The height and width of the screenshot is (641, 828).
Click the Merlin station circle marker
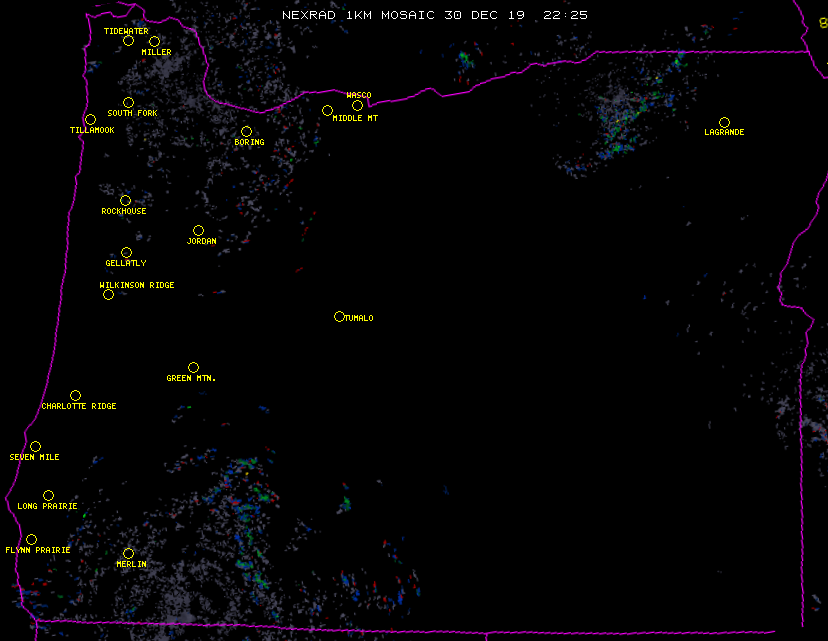click(x=128, y=553)
